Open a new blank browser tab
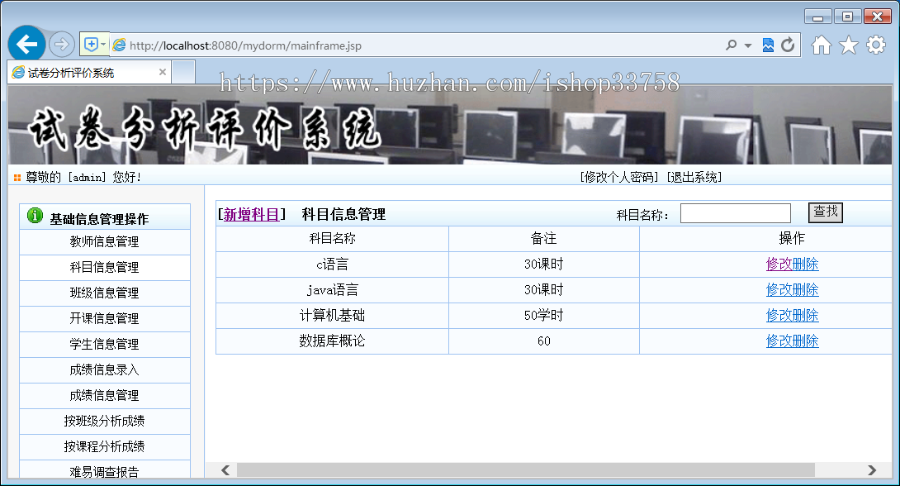 (x=183, y=73)
